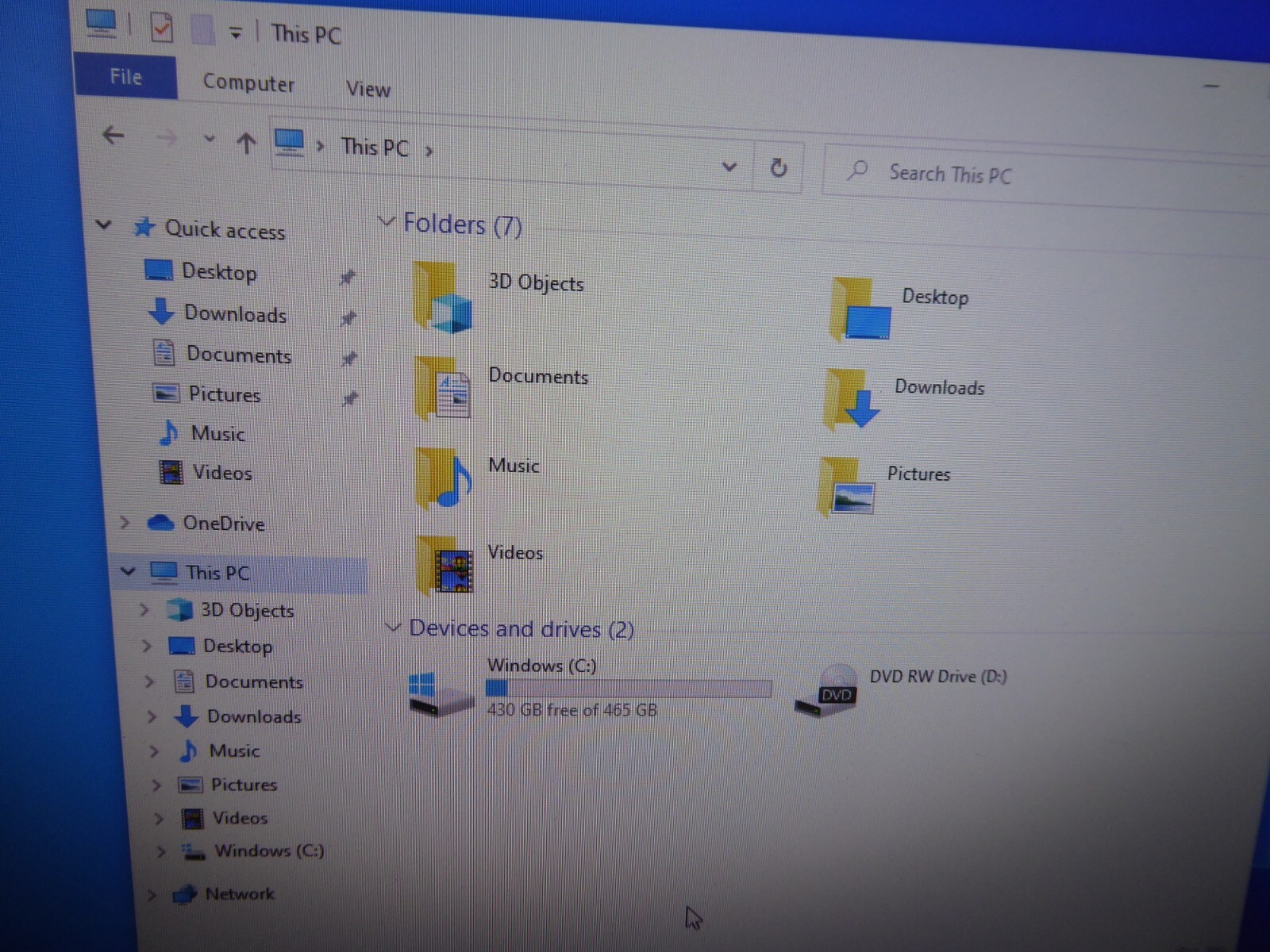Screen dimensions: 1270x952
Task: Click the Music note icon under Quick access
Action: pyautogui.click(x=168, y=432)
